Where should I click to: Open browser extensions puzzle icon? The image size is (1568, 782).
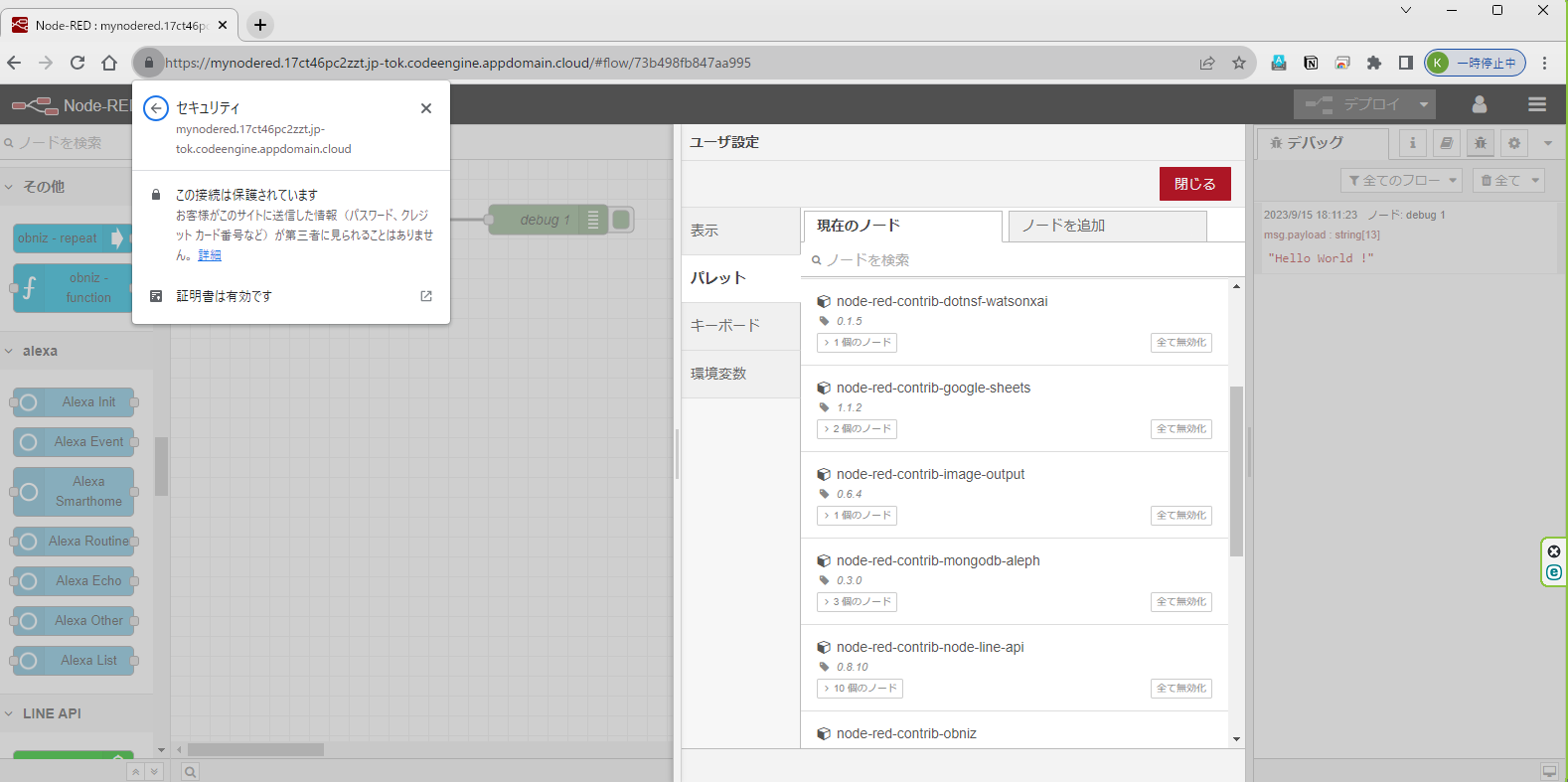[1374, 63]
